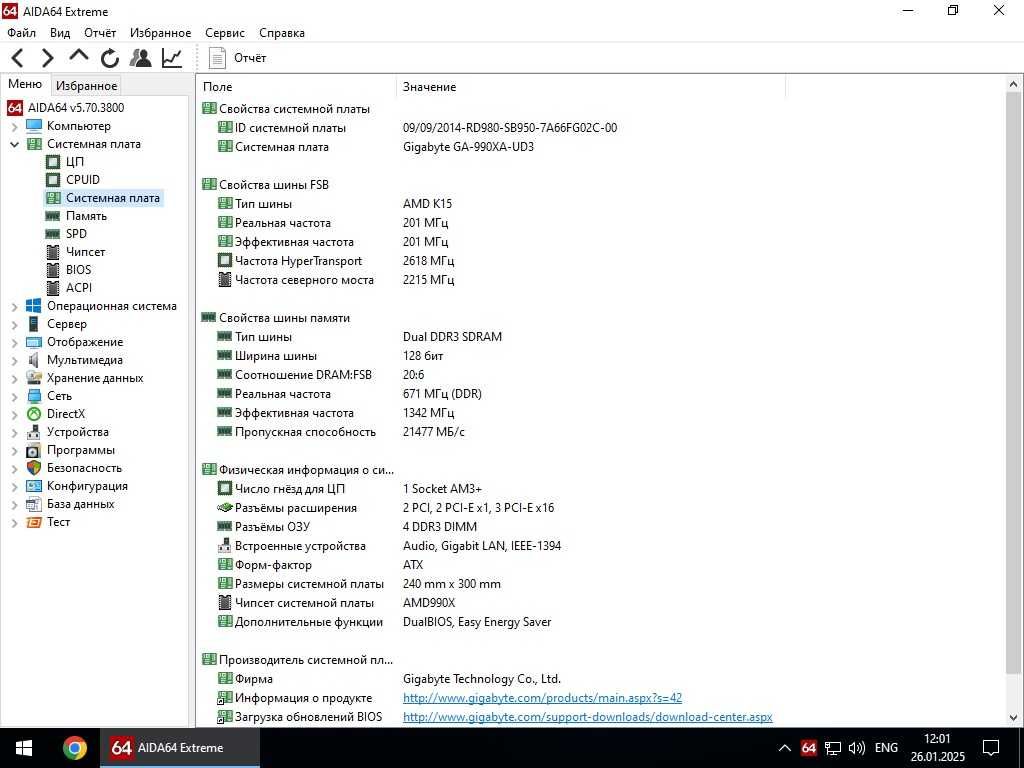Click the Безопасность shield icon

34,468
